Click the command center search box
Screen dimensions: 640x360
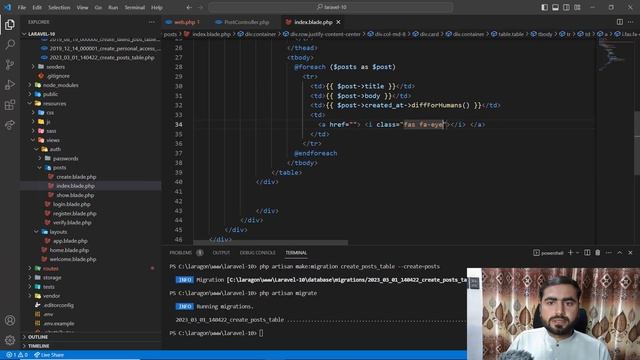(x=331, y=7)
